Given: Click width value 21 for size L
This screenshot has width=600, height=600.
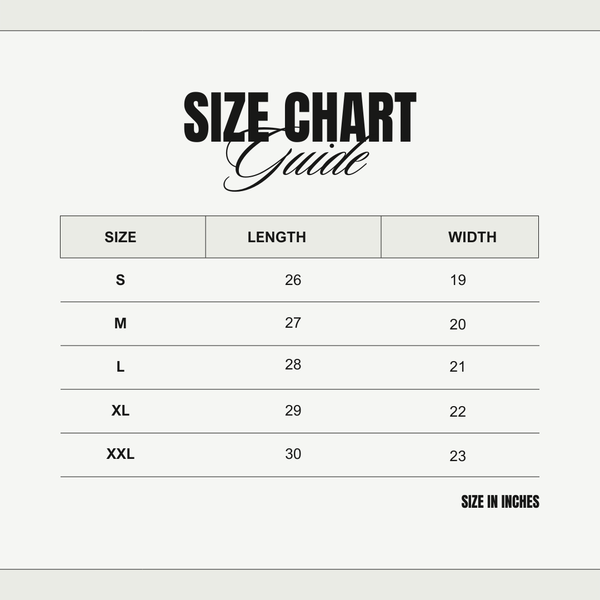Looking at the screenshot, I should (458, 367).
